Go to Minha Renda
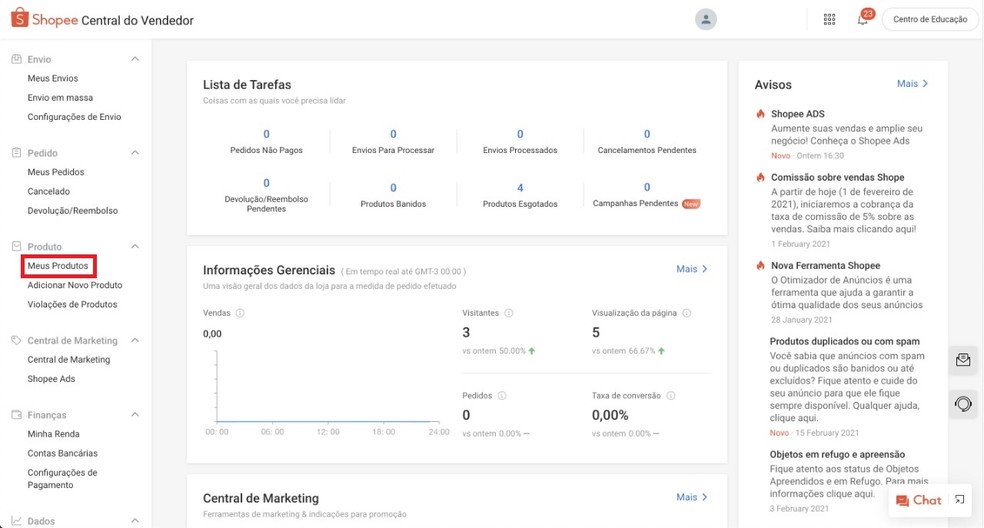This screenshot has height=528, width=984. (x=53, y=434)
